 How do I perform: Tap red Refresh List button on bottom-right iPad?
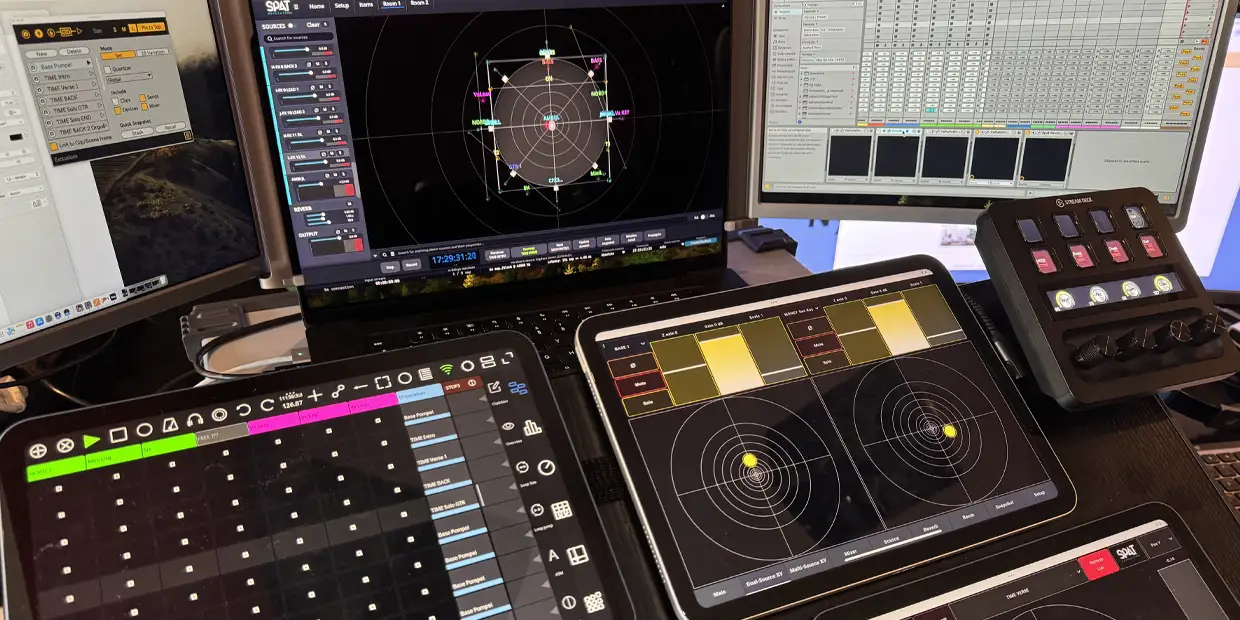point(1098,563)
